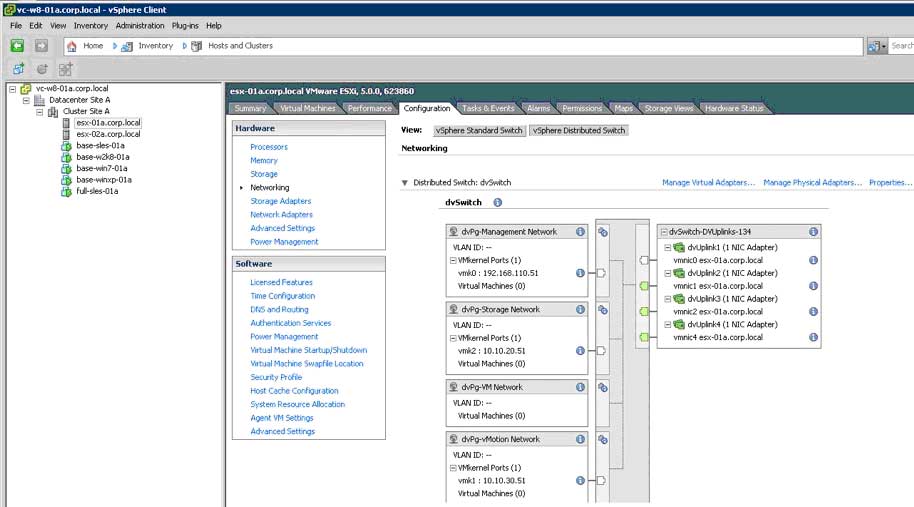
Task: Switch to the Virtual Machines tab
Action: coord(307,108)
